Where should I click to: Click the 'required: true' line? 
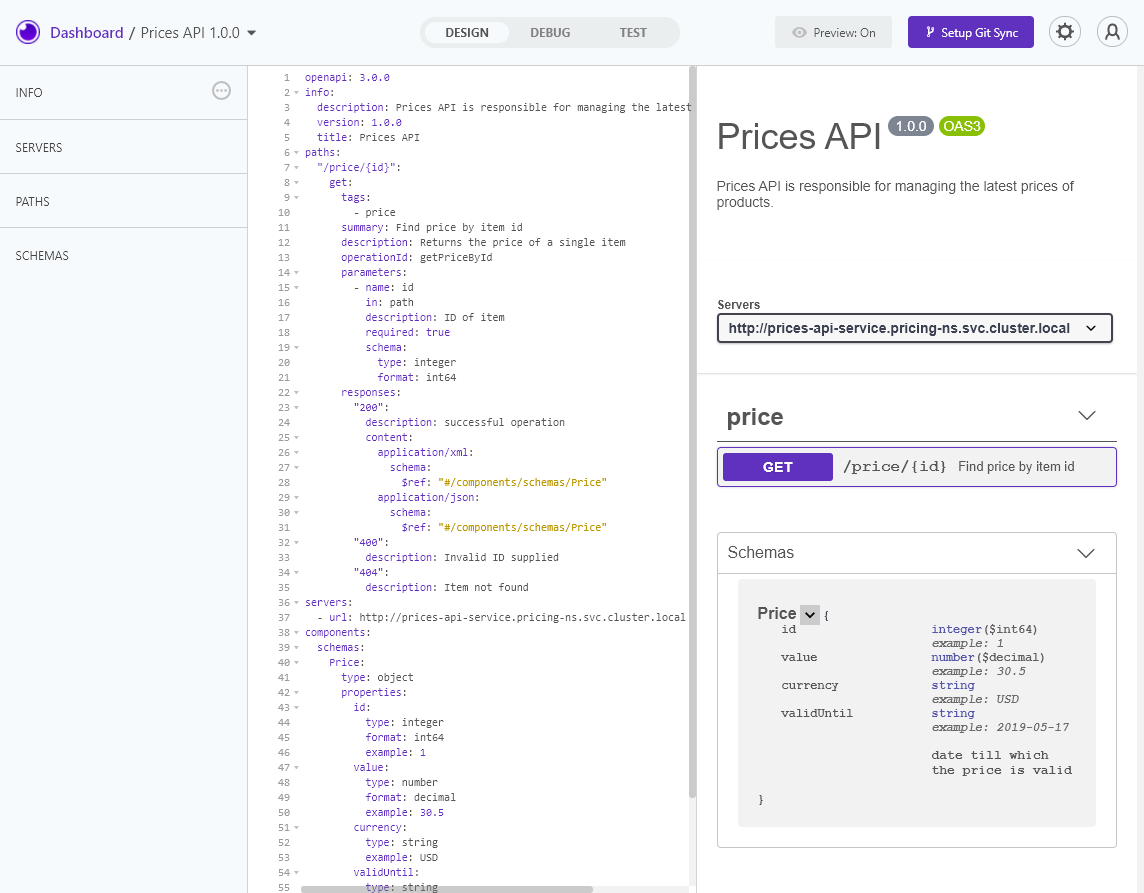tap(408, 333)
